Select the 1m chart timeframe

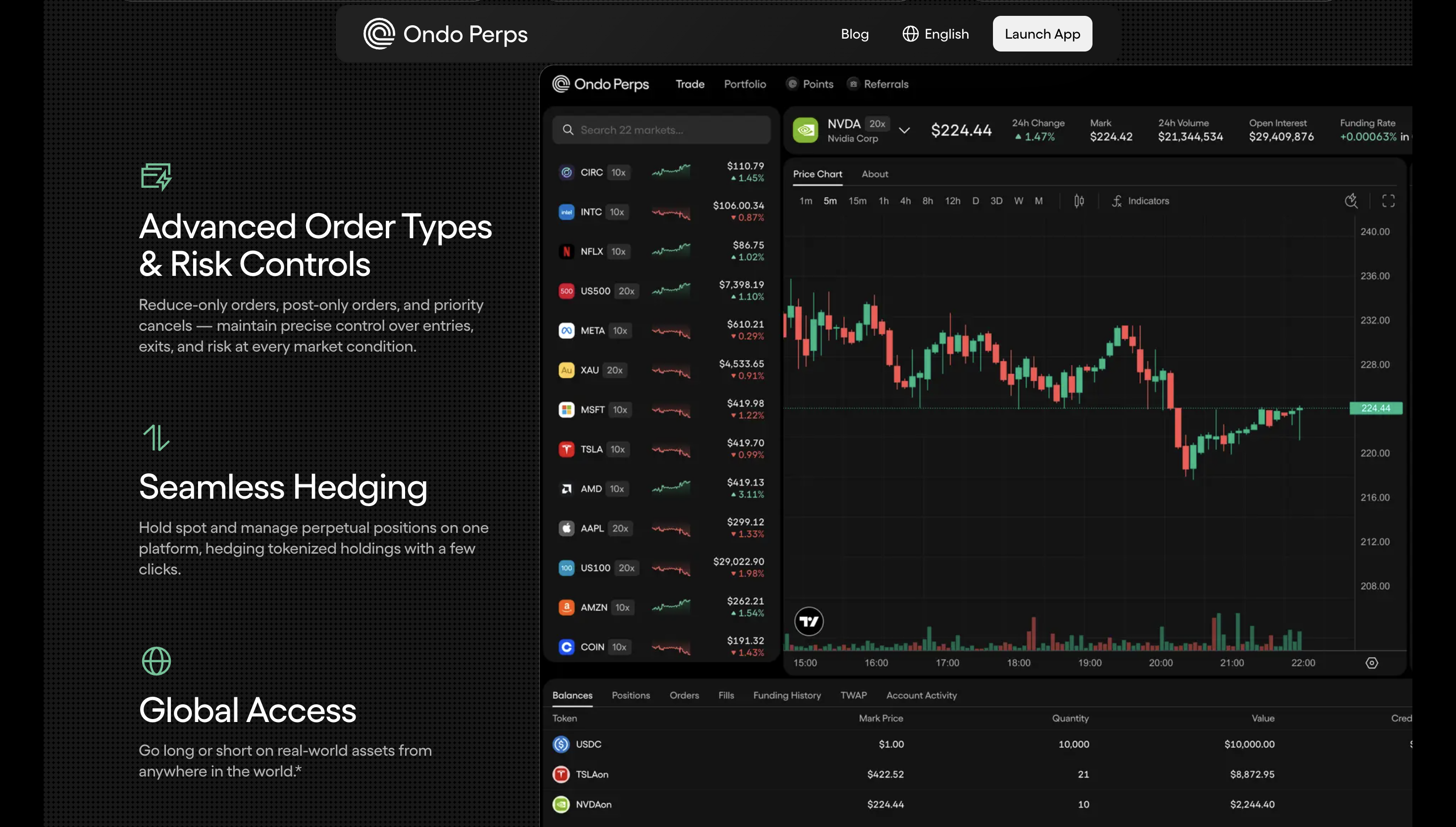click(806, 201)
